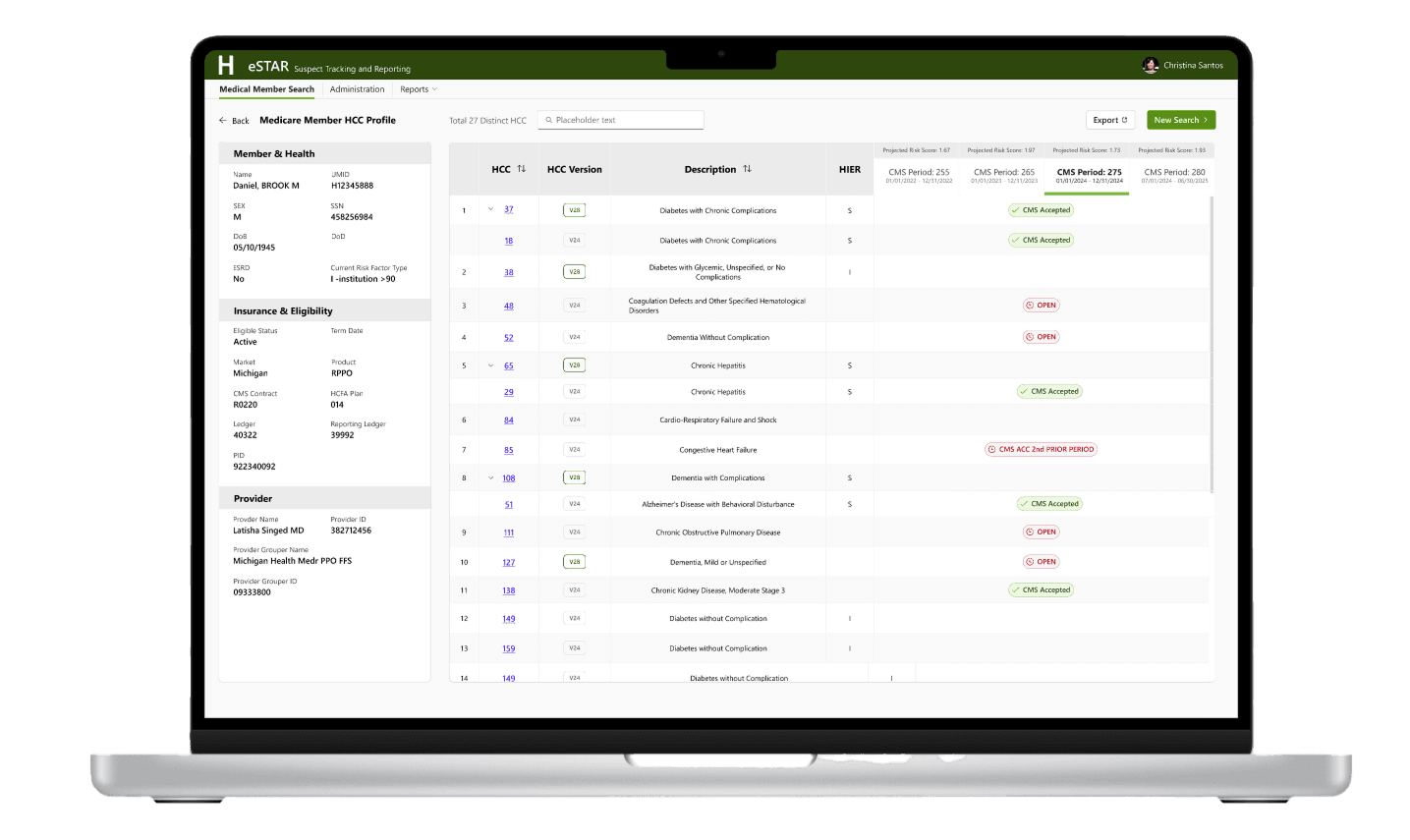Click the eSTAR H logo
Image resolution: width=1410 pixels, height=840 pixels.
[x=226, y=65]
